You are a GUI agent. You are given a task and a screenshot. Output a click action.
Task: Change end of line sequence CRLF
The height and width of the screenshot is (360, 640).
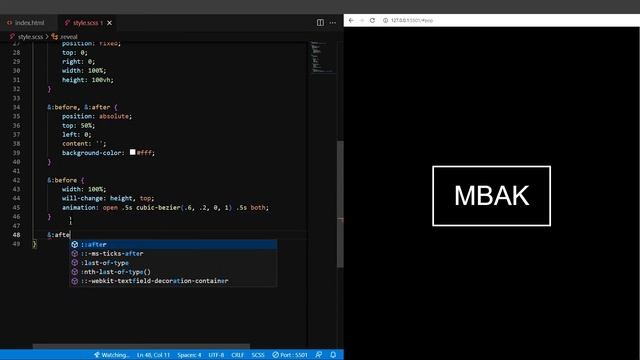pyautogui.click(x=238, y=355)
